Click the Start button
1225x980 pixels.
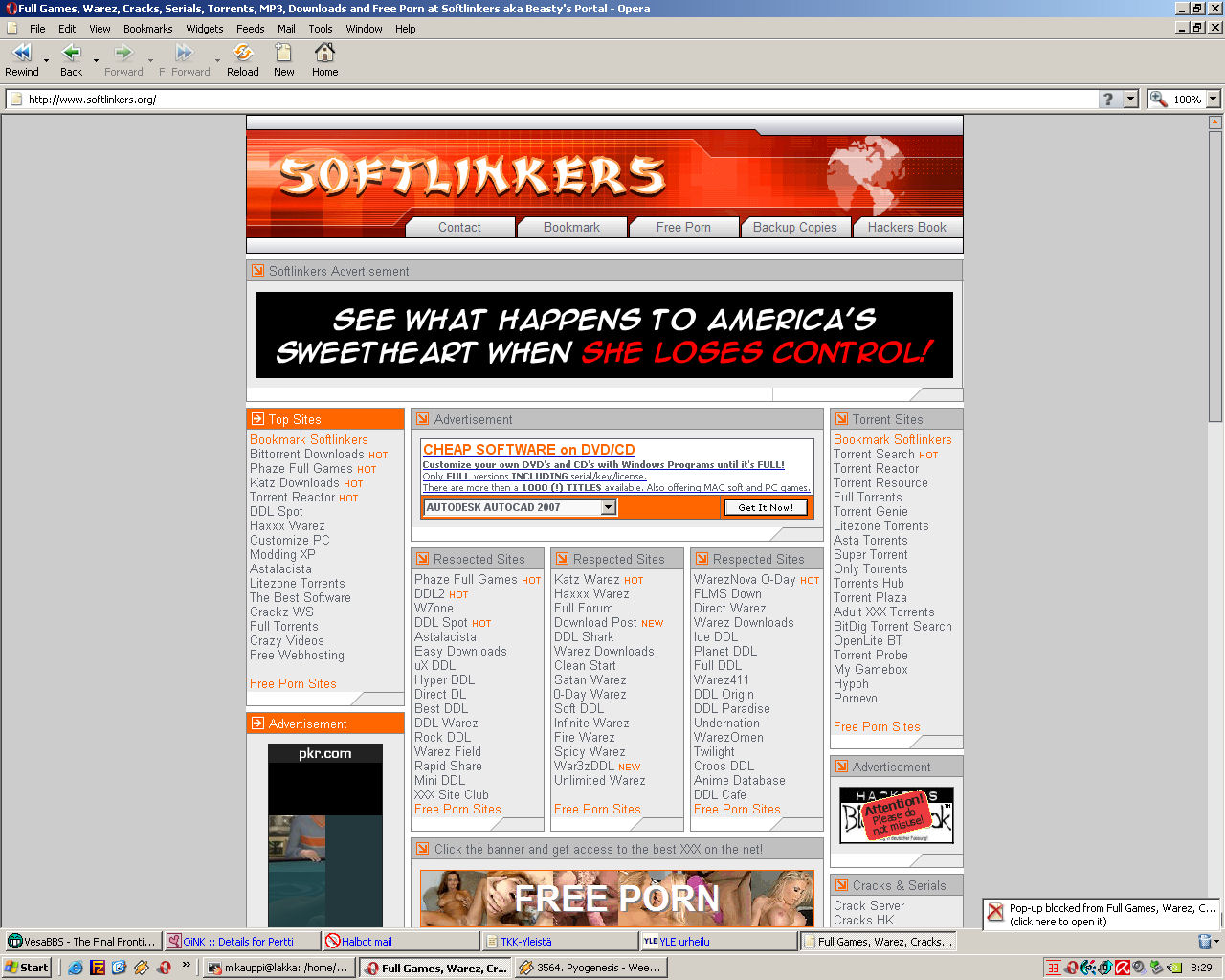[x=26, y=968]
